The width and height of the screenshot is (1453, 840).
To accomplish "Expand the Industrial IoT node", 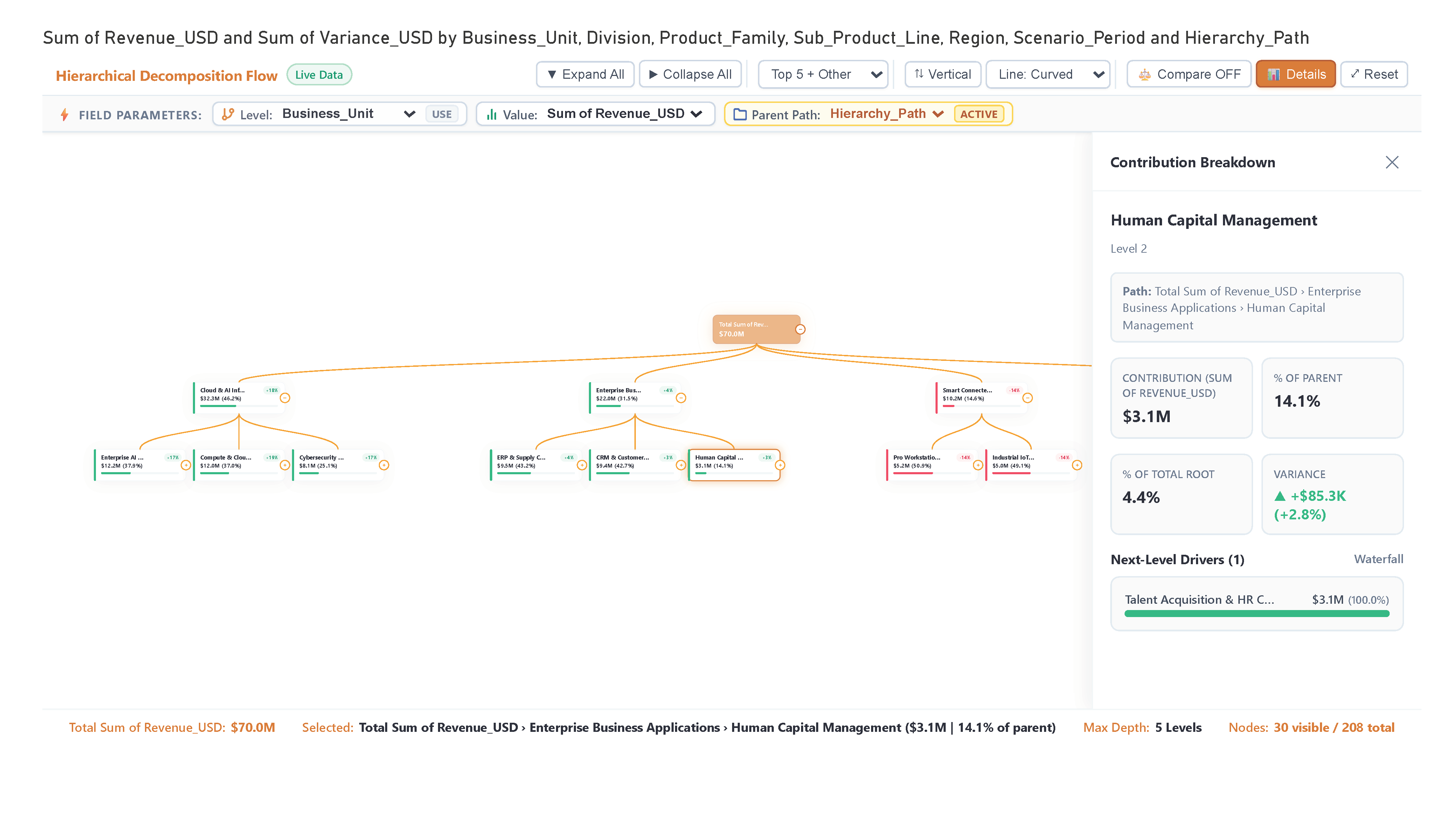I will click(1077, 465).
